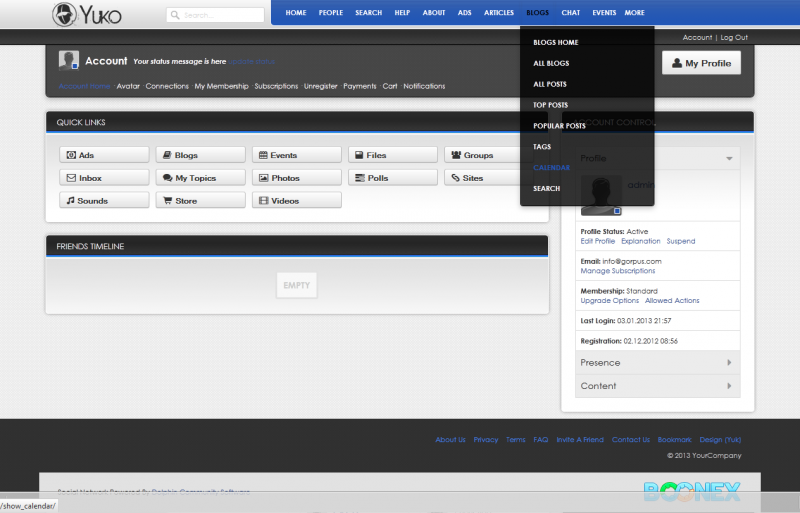
Task: Click the Log Out link
Action: [734, 37]
